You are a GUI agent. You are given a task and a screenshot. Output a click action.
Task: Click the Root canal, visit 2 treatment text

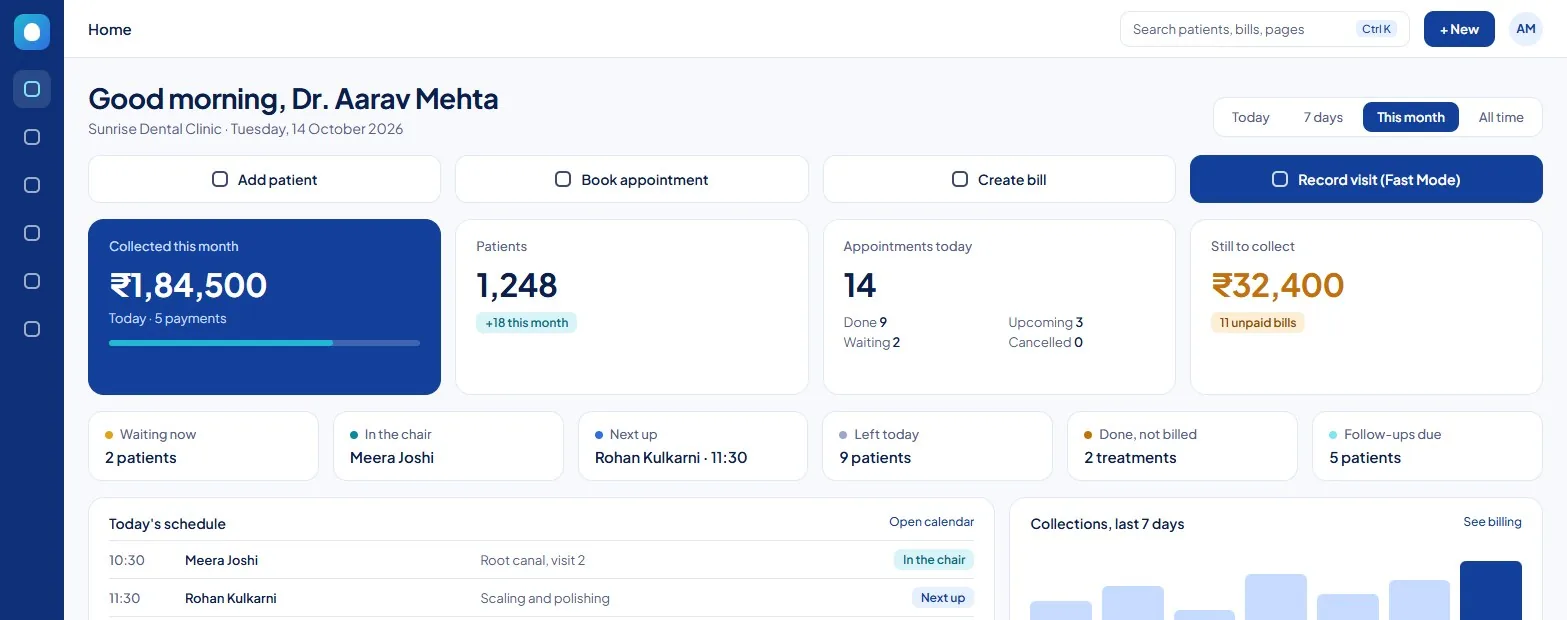[532, 560]
